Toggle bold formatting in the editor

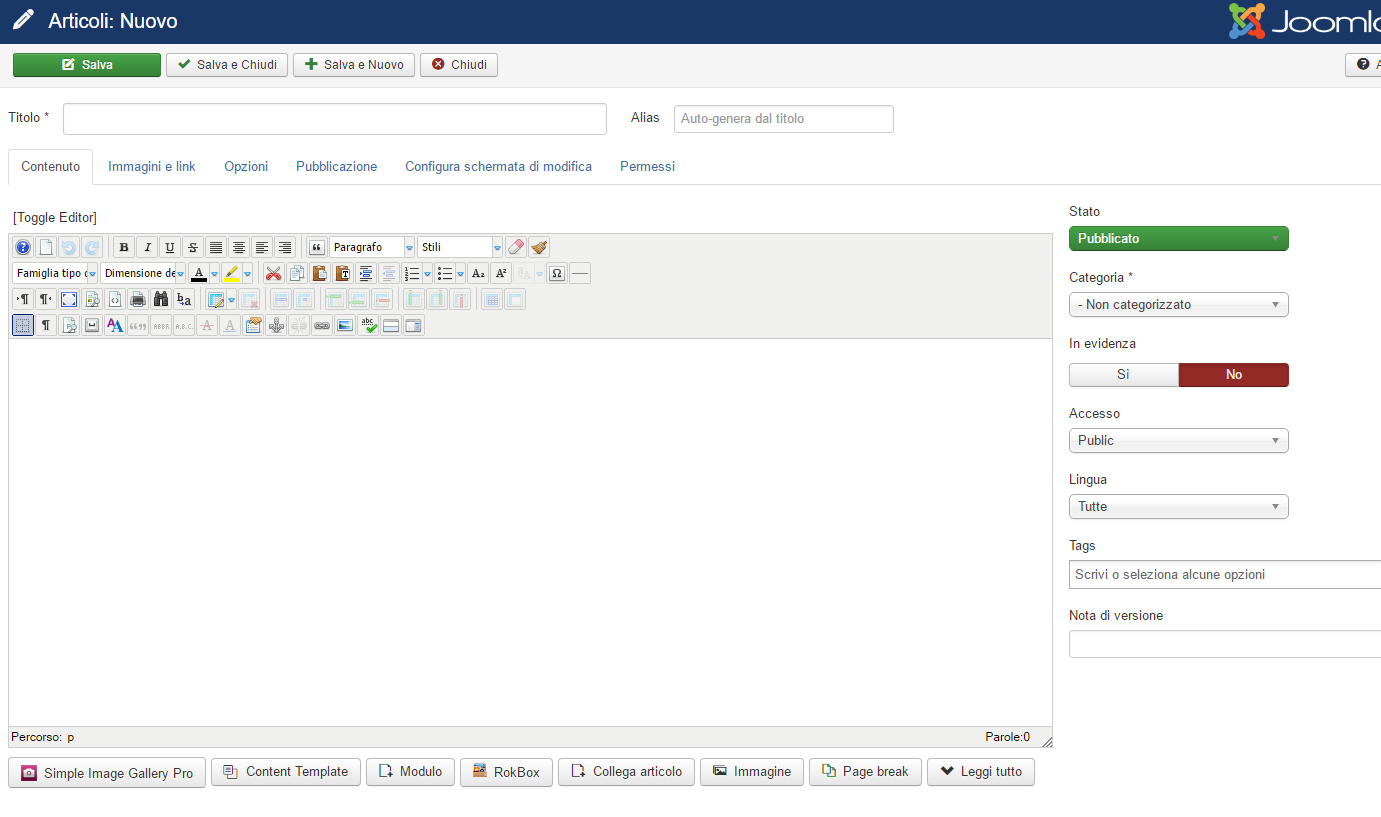[x=123, y=247]
